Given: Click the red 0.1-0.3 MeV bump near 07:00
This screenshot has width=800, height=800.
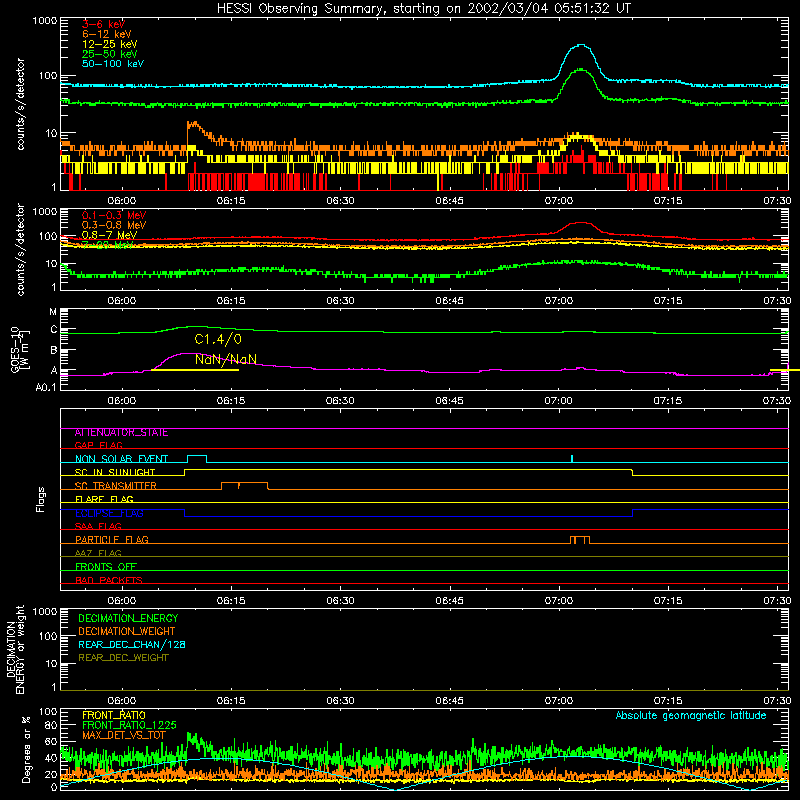Looking at the screenshot, I should (581, 223).
